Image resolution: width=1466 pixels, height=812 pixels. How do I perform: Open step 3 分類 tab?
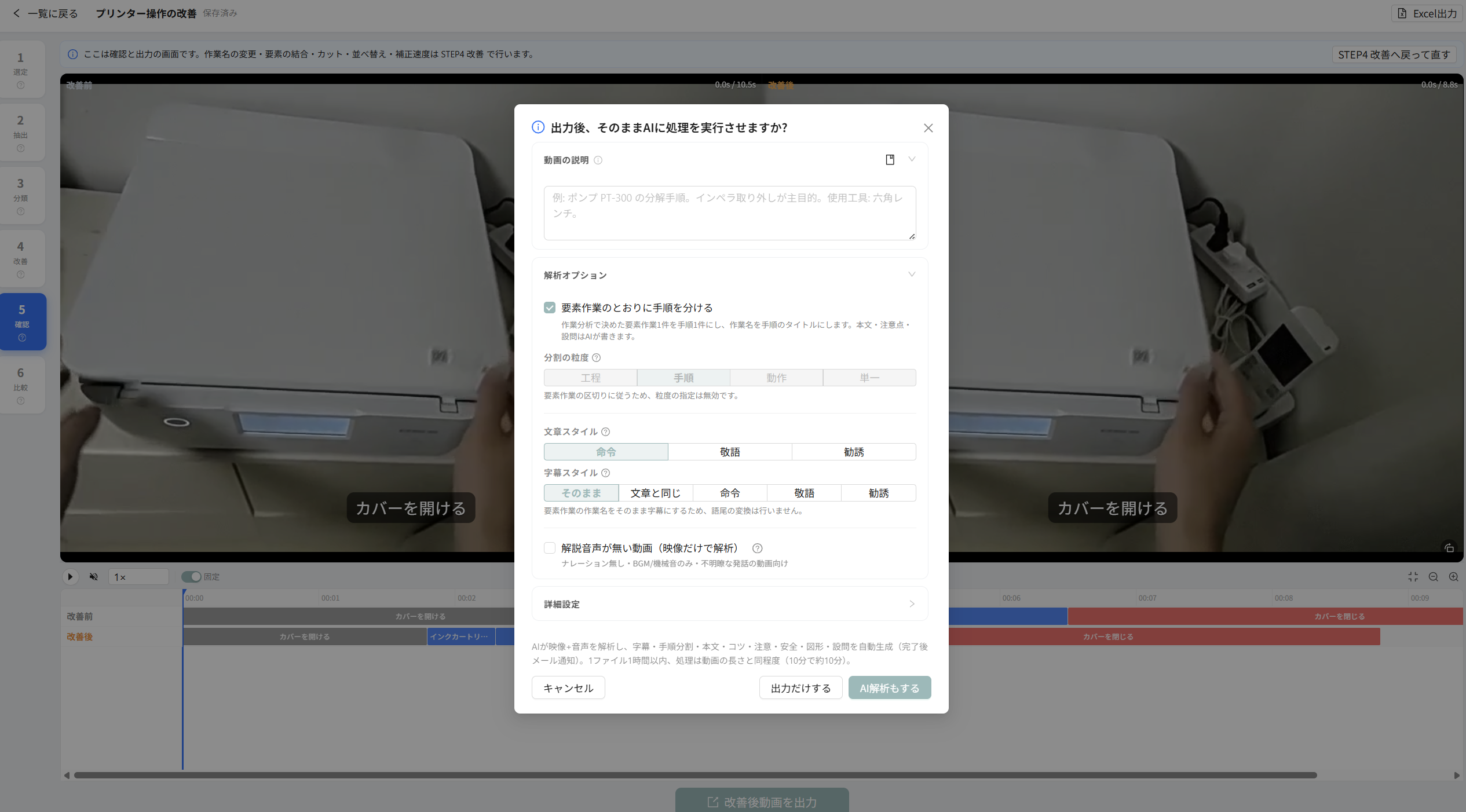[21, 195]
